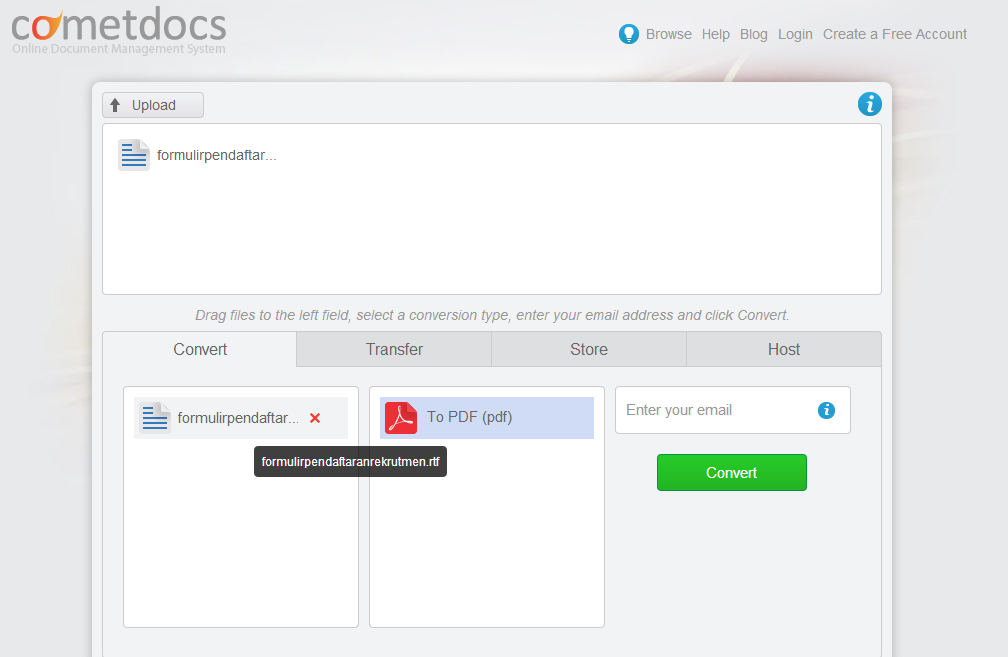Remove file with the red X

pos(315,418)
